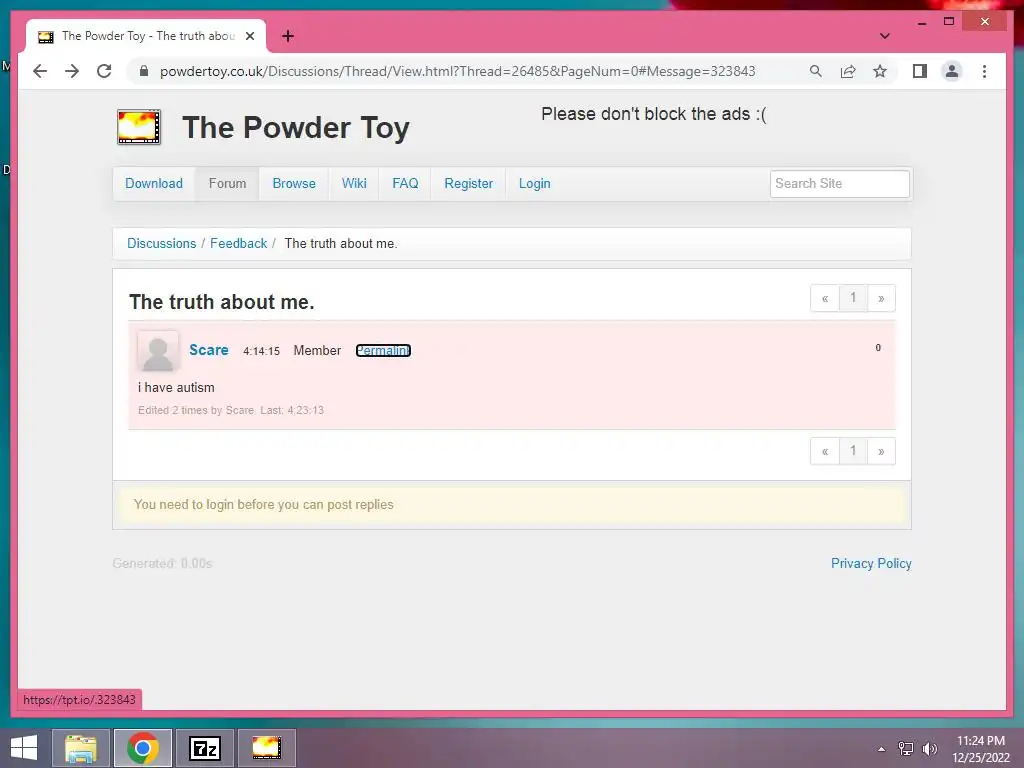Image resolution: width=1024 pixels, height=768 pixels.
Task: Share this page via share icon
Action: pos(848,71)
